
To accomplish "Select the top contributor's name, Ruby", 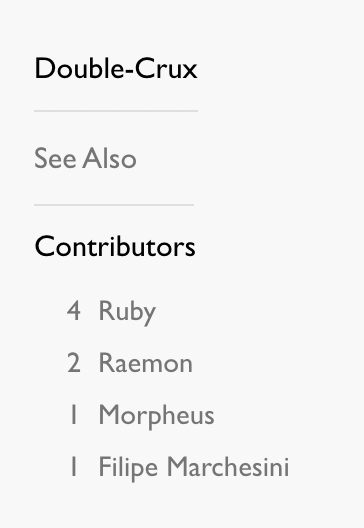I will point(127,311).
